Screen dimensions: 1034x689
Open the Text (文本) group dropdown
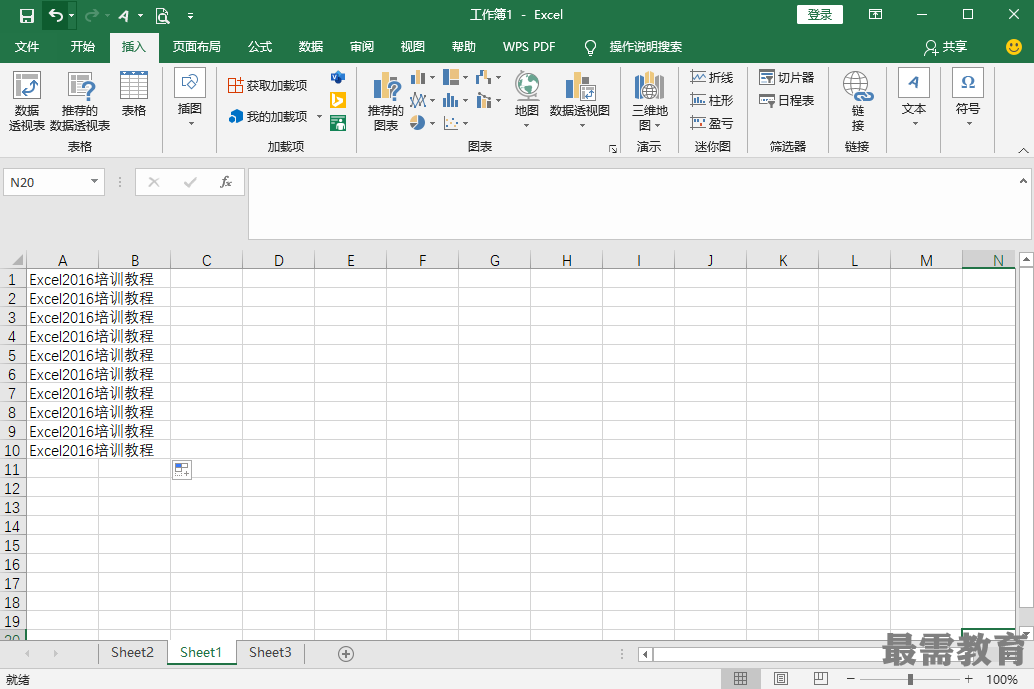[x=914, y=98]
